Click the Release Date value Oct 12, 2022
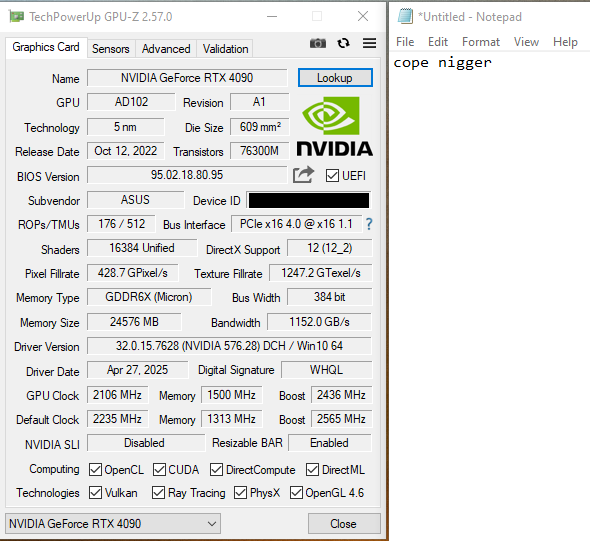 (x=125, y=151)
